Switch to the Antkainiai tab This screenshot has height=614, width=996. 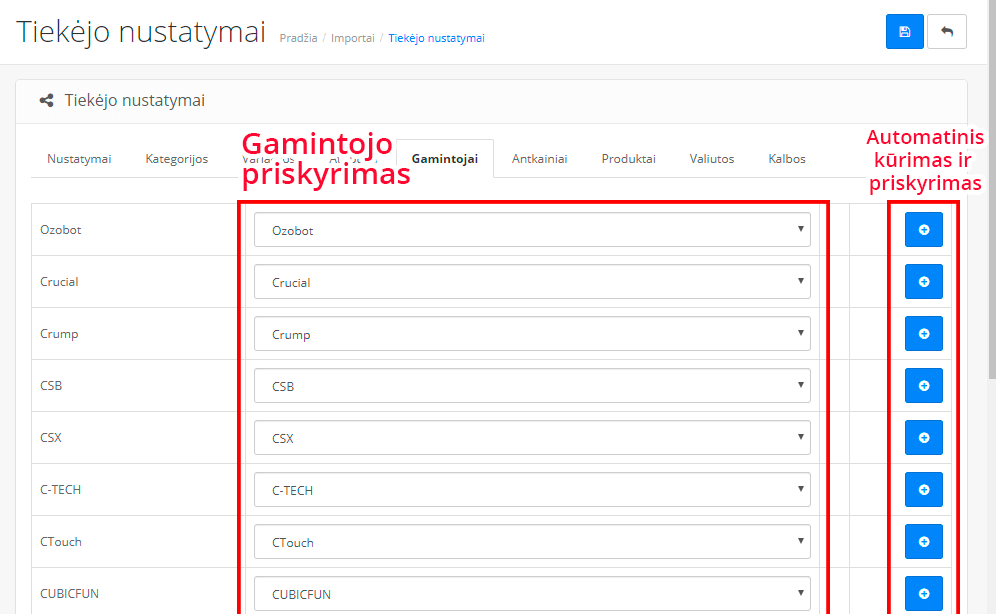click(x=539, y=159)
